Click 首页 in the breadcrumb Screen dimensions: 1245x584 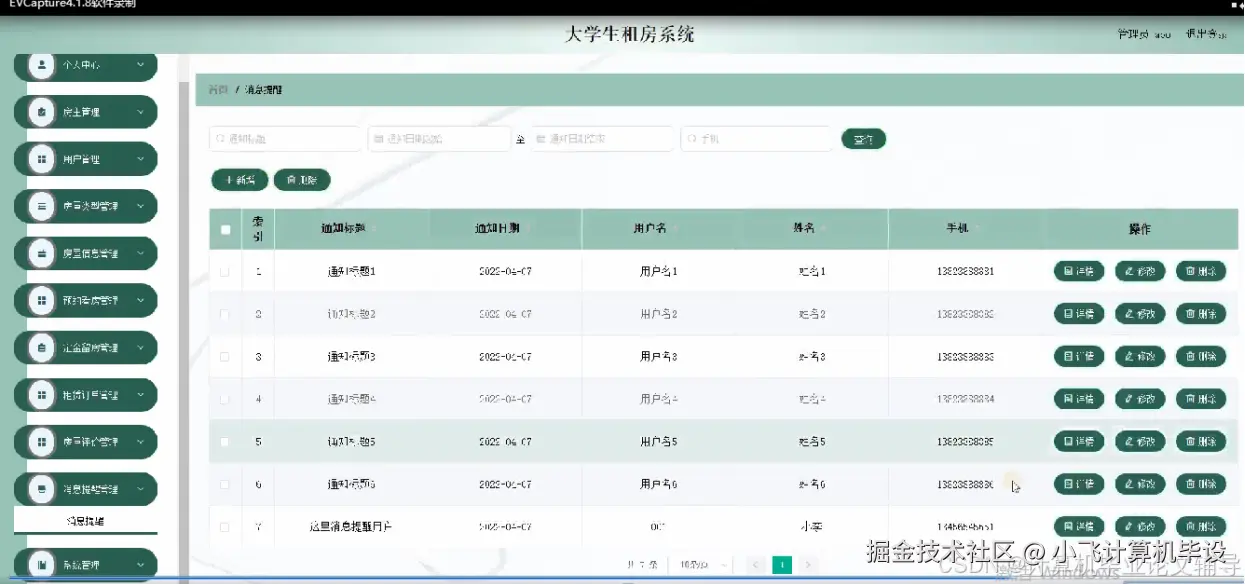tap(216, 89)
